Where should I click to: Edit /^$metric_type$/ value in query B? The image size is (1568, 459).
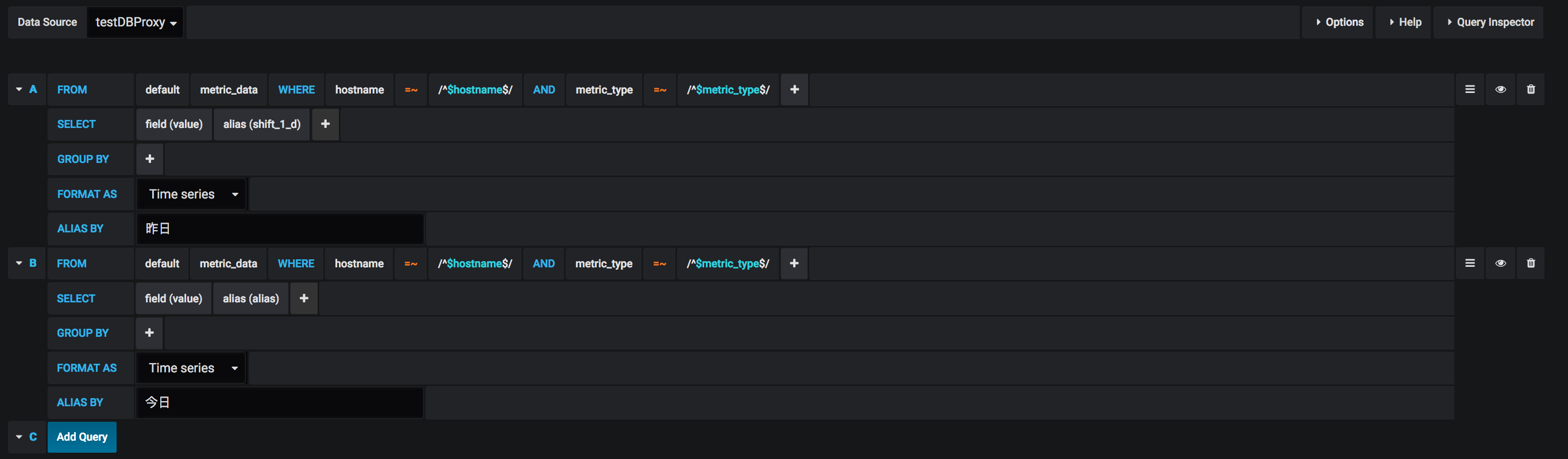[x=728, y=263]
